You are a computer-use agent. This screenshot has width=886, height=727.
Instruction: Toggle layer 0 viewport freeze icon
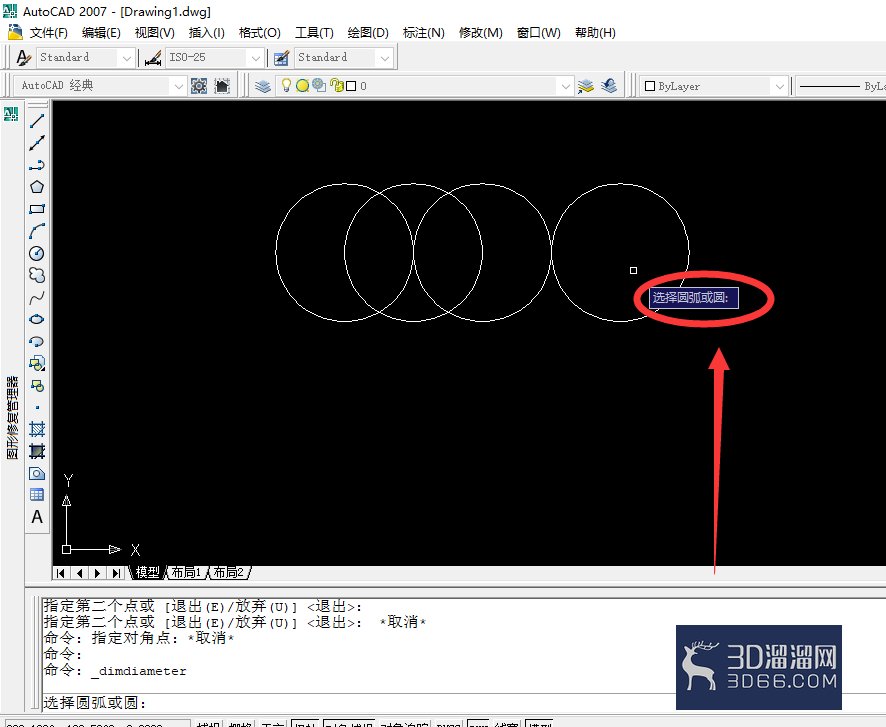(319, 85)
